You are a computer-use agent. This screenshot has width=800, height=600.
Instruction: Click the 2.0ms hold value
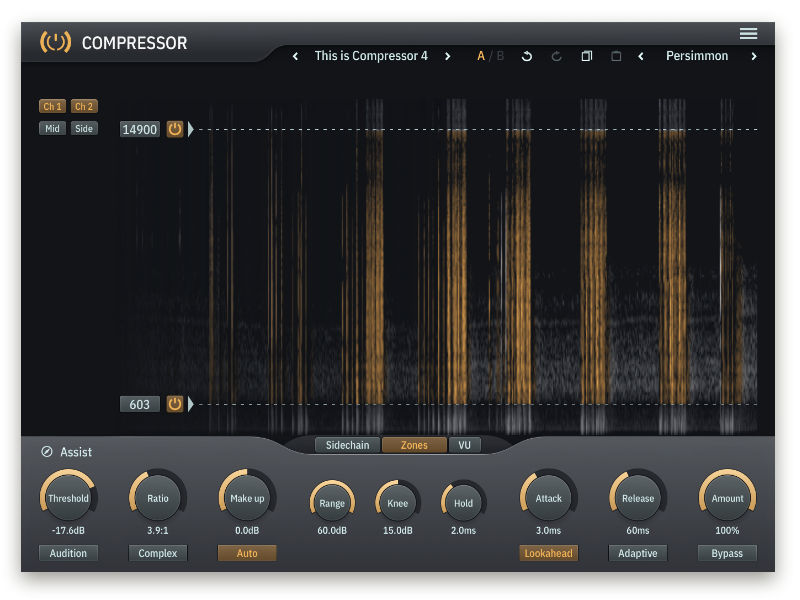click(x=463, y=531)
